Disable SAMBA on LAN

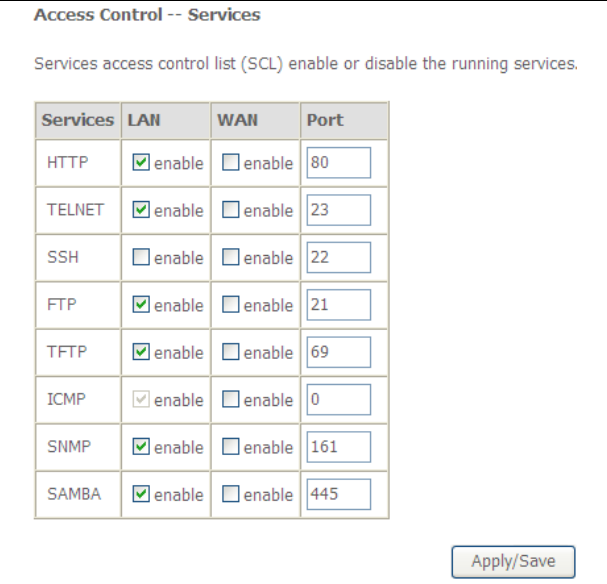pos(141,495)
